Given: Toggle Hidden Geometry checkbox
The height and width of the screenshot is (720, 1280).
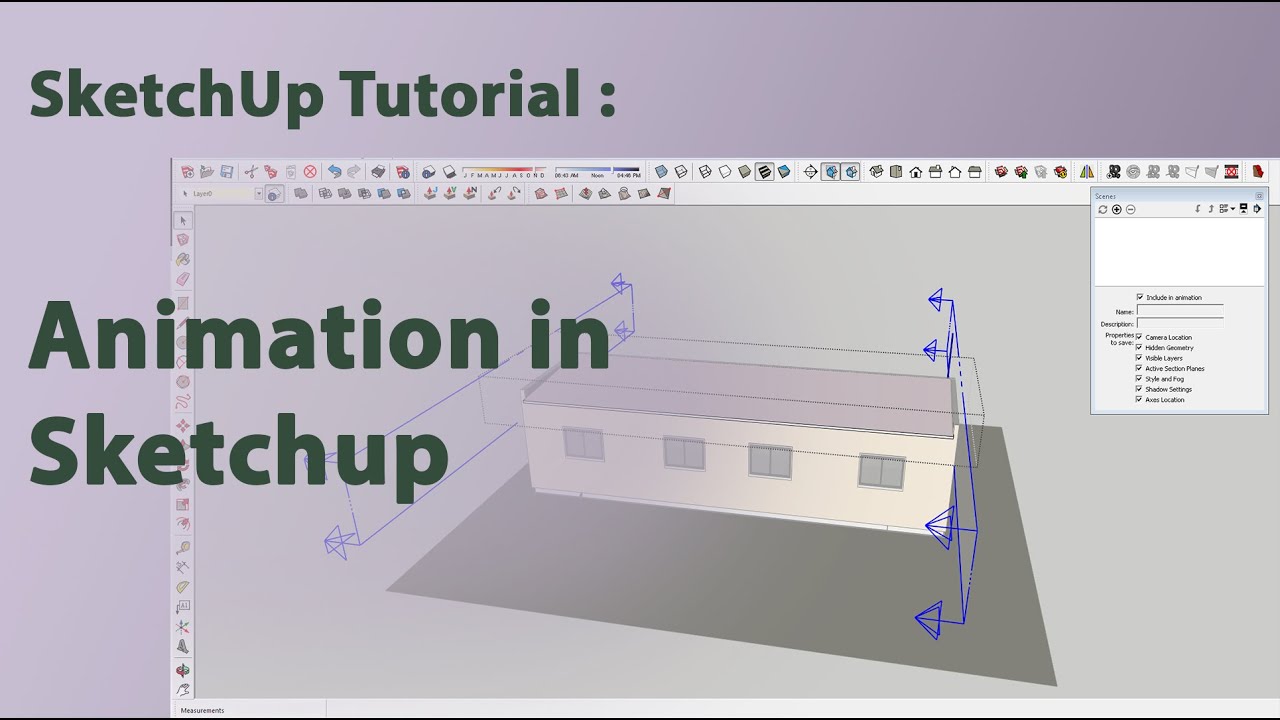Looking at the screenshot, I should [1139, 347].
